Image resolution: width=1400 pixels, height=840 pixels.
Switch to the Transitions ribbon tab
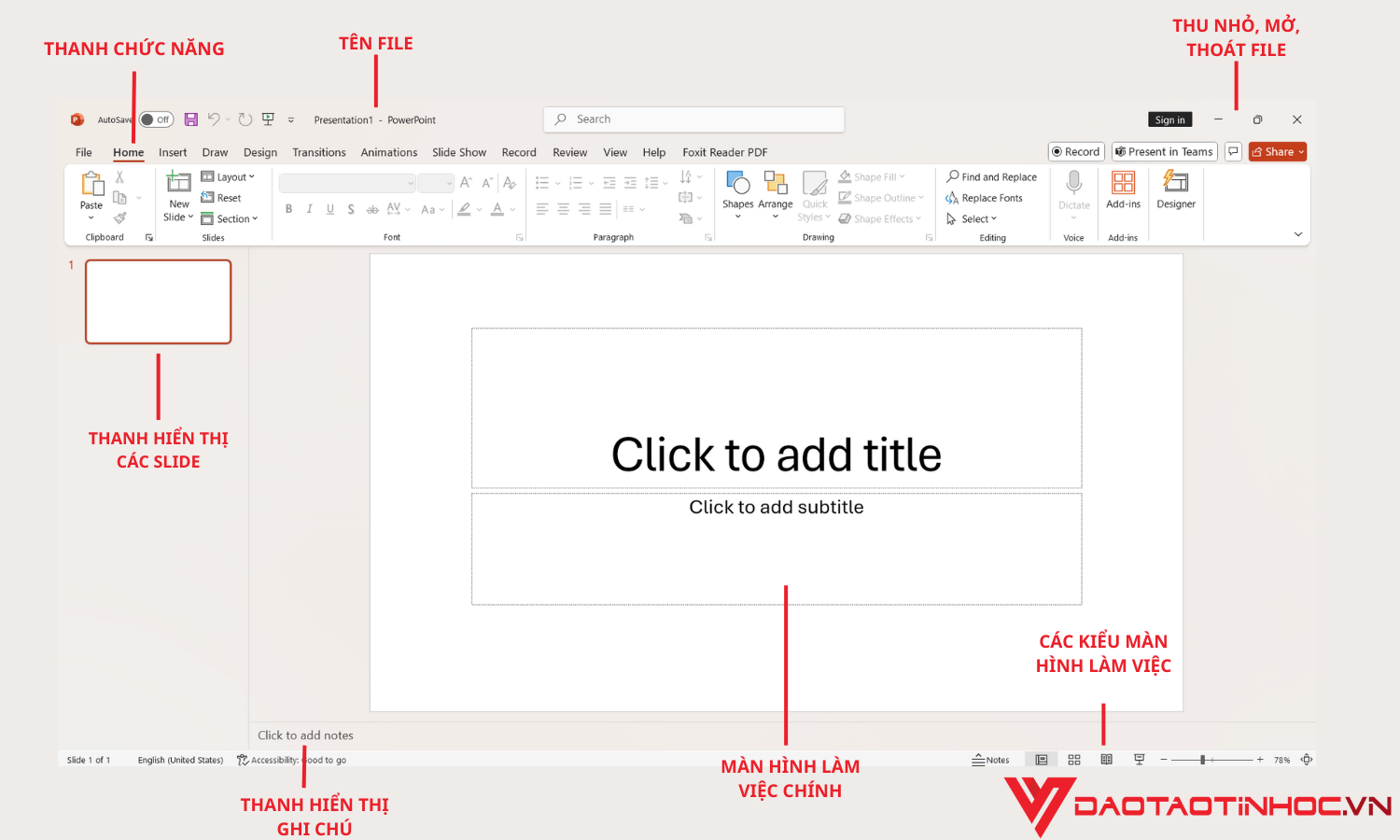318,151
